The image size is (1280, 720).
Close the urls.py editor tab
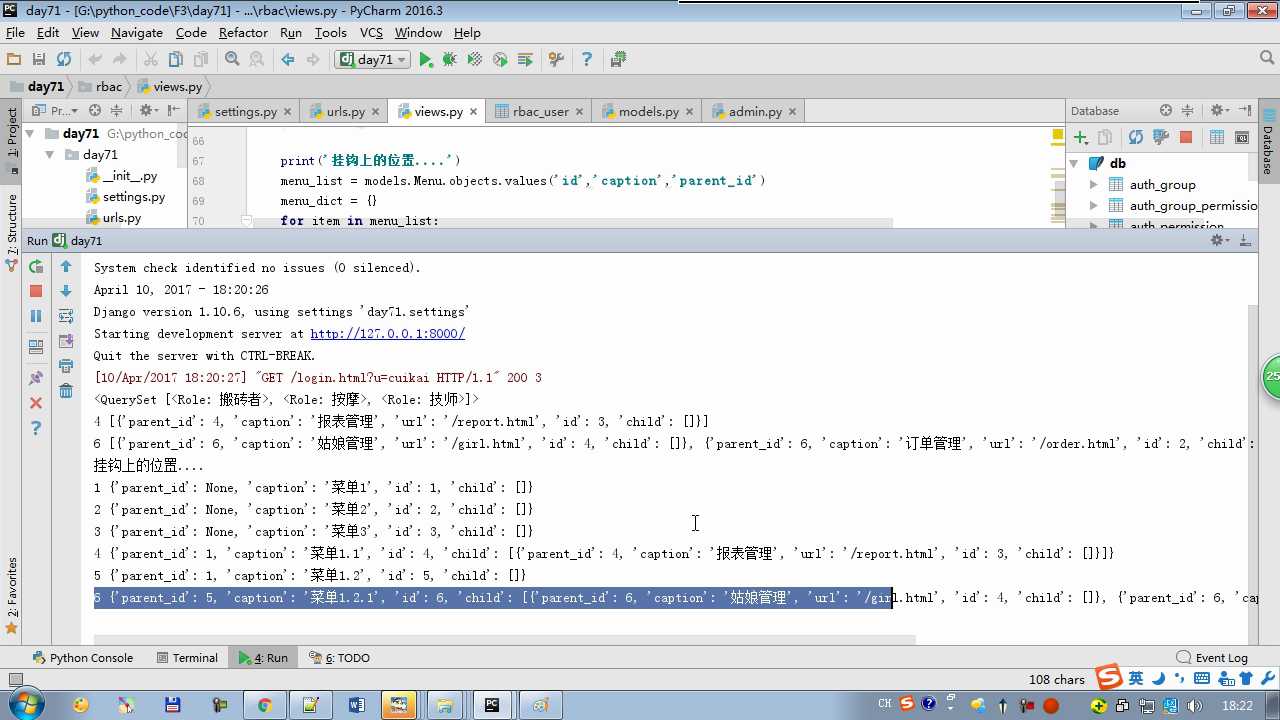point(374,112)
